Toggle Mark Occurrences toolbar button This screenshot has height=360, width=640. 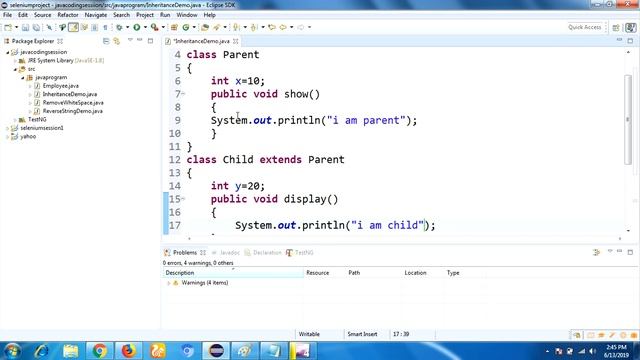click(73, 27)
